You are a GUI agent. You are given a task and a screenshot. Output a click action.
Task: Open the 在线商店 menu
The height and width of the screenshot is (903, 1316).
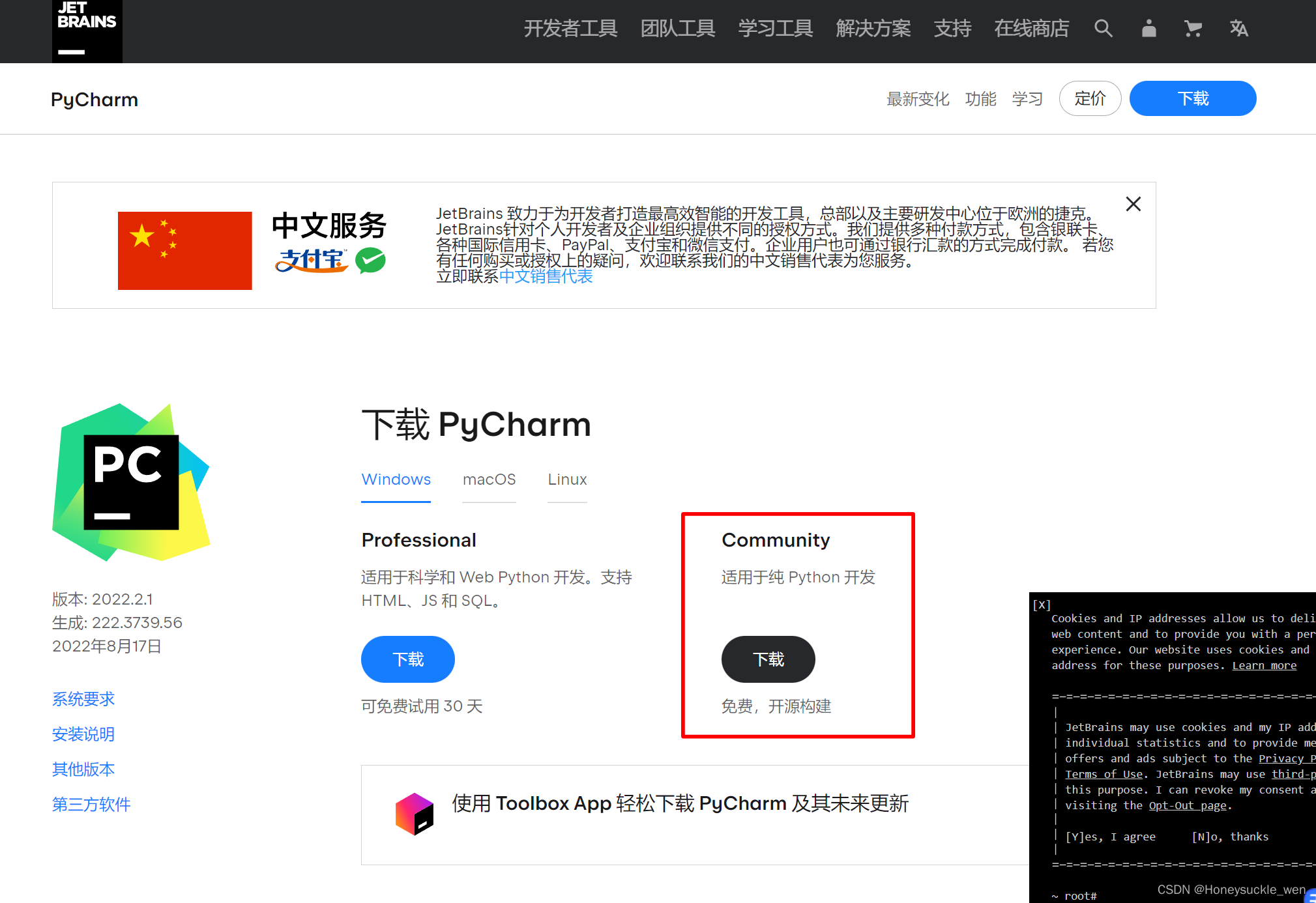1031,29
